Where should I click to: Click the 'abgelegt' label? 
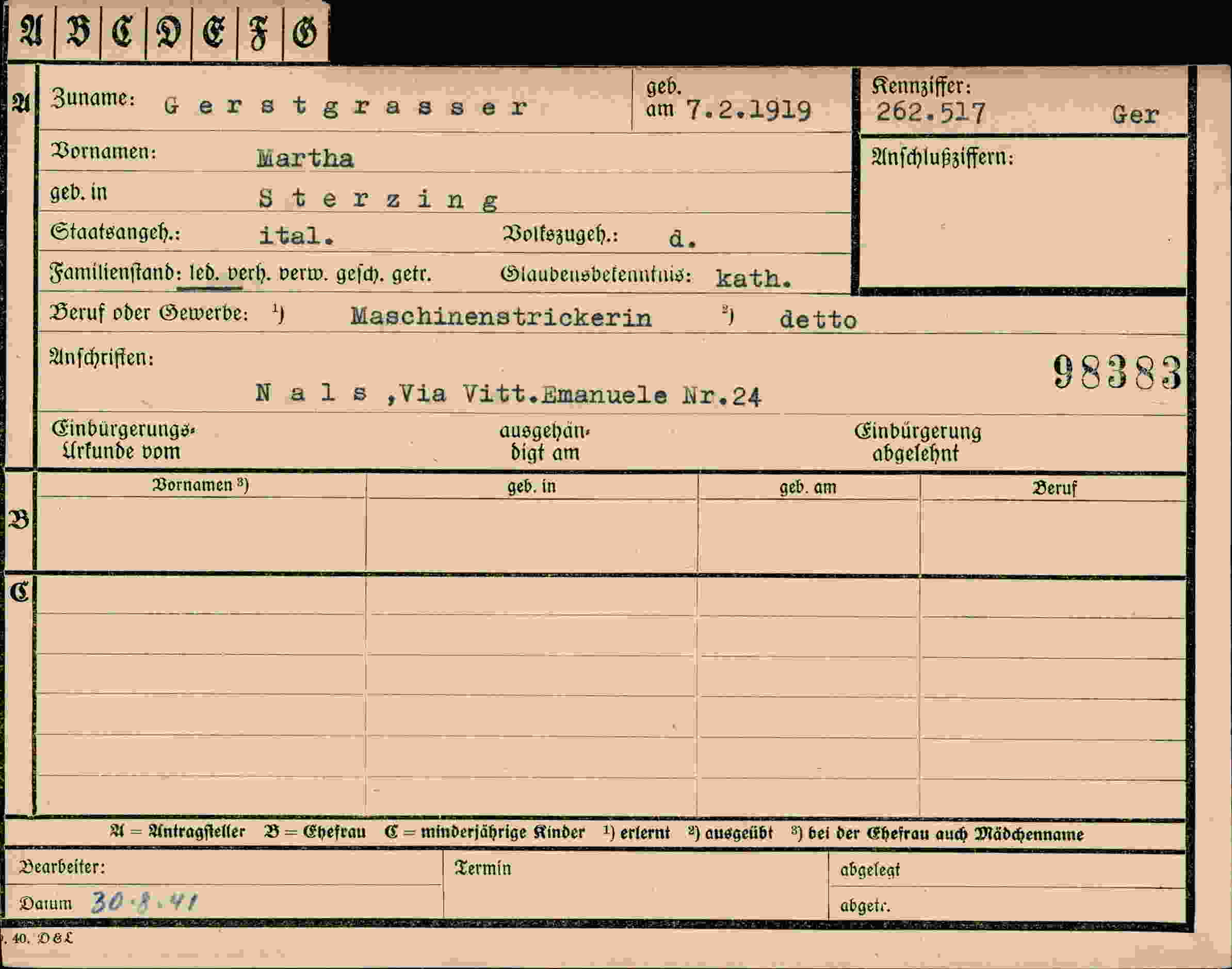pyautogui.click(x=869, y=870)
